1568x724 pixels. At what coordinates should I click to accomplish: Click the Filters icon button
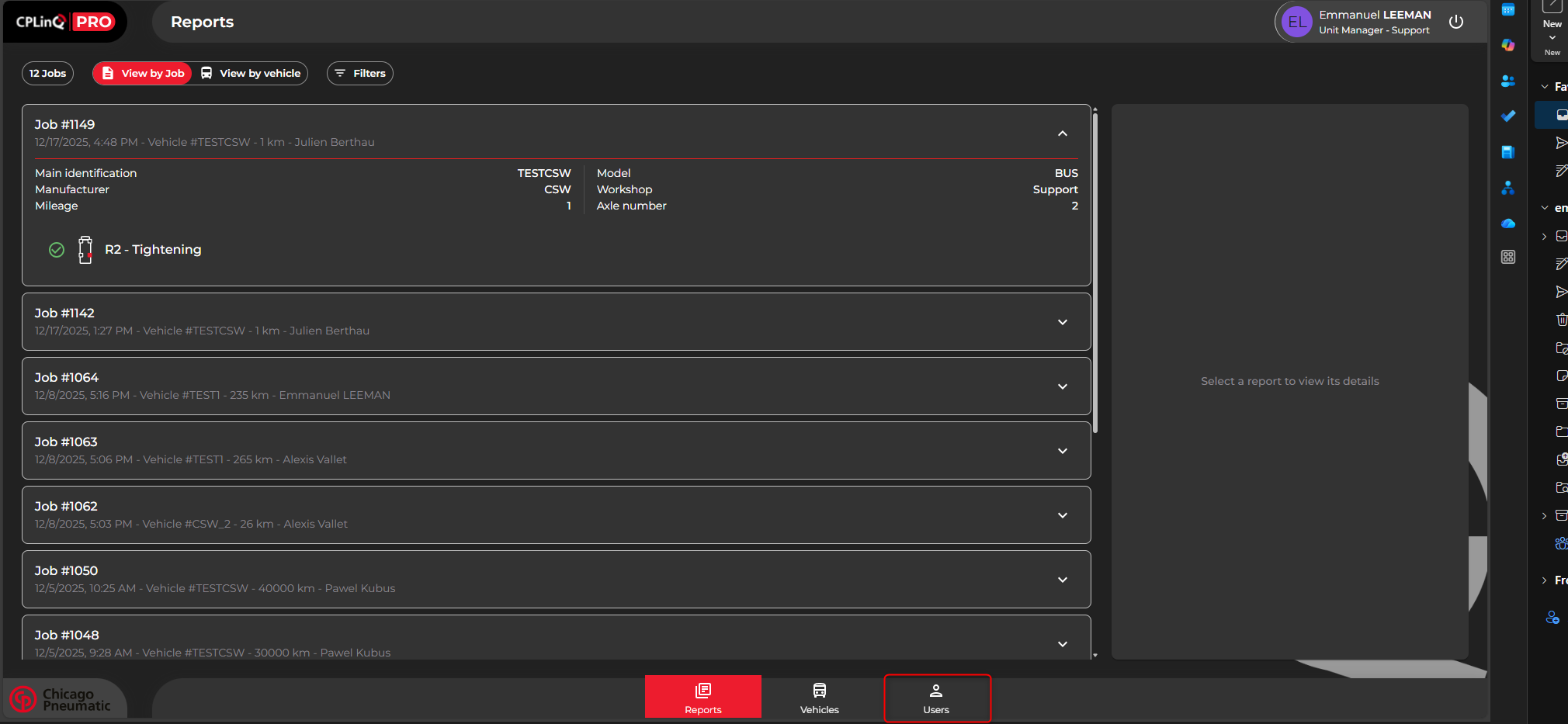tap(360, 73)
